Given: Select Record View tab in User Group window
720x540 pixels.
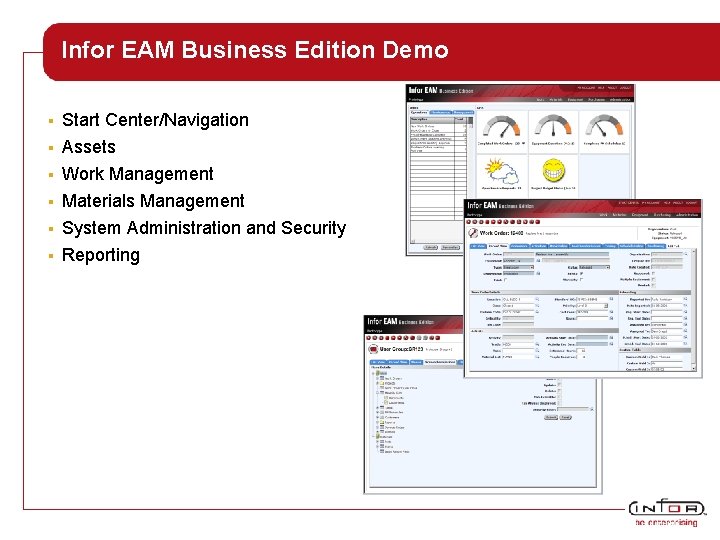Looking at the screenshot, I should [398, 362].
